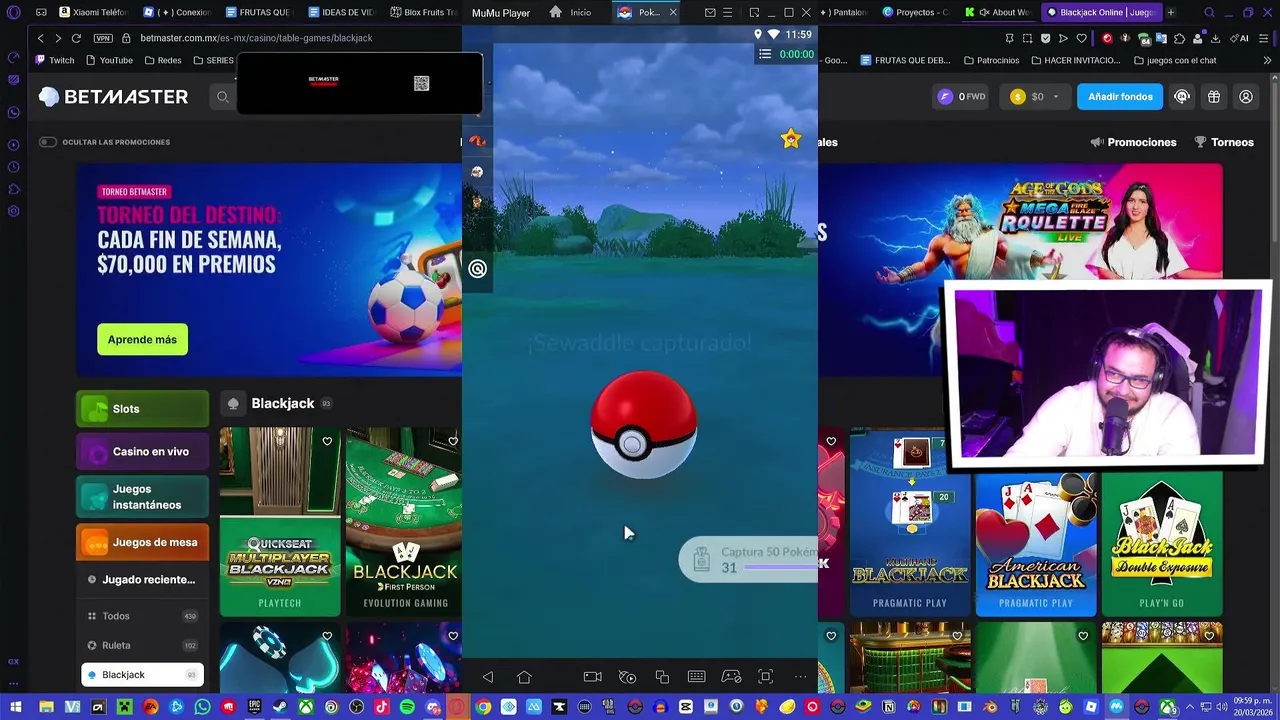Screen dimensions: 1280x720
Task: Open the FWD points balance selector
Action: (x=961, y=97)
